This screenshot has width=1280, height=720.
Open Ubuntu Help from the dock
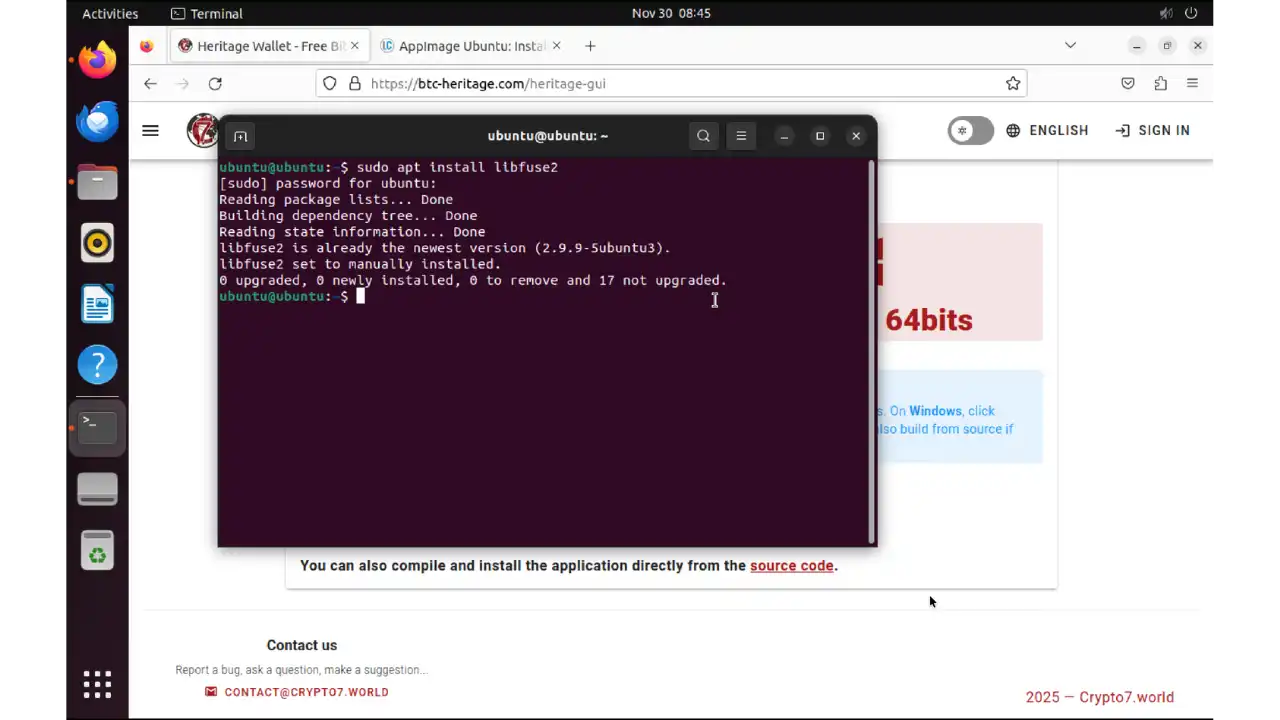(x=97, y=364)
